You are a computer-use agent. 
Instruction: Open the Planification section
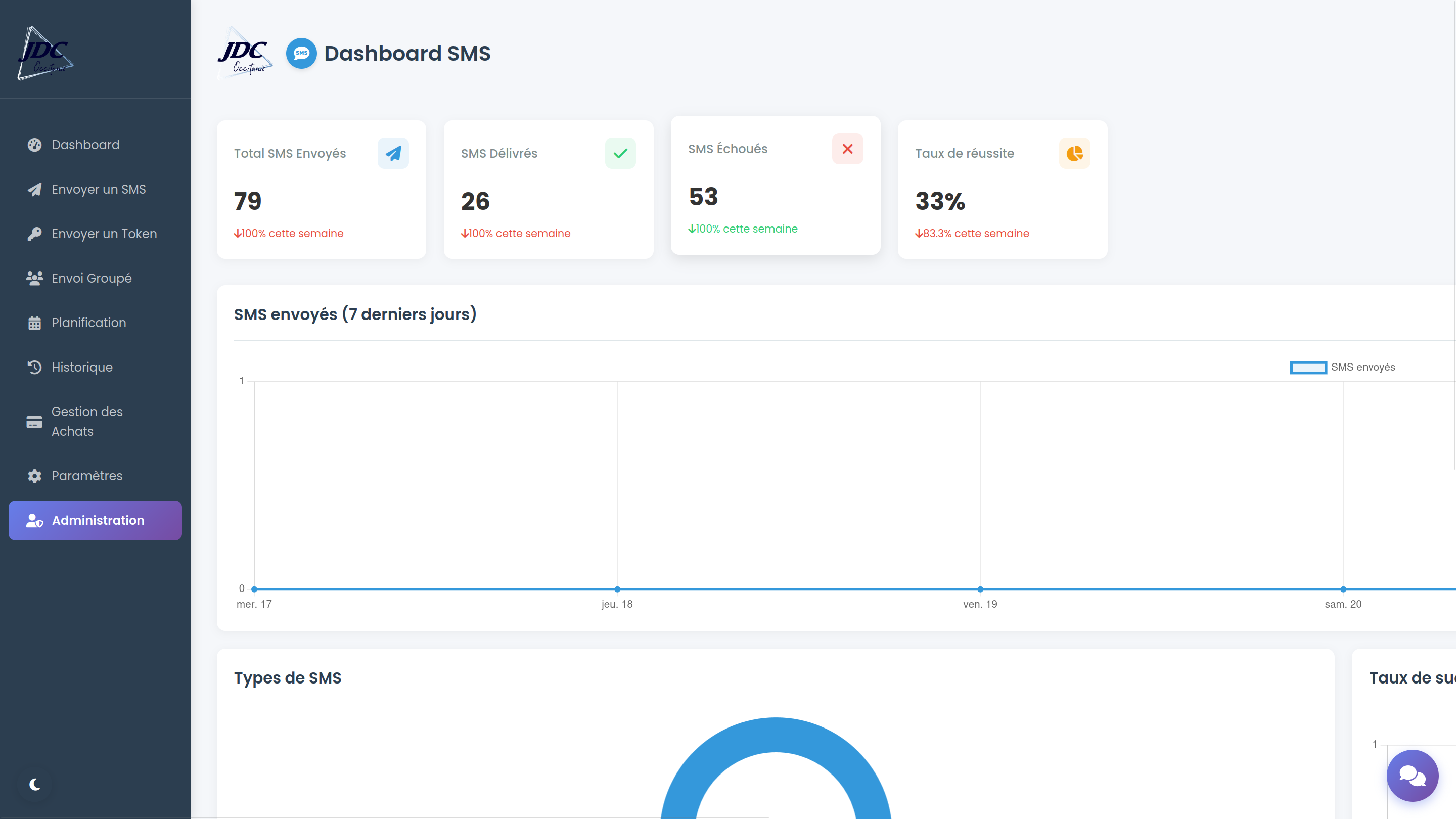click(95, 323)
